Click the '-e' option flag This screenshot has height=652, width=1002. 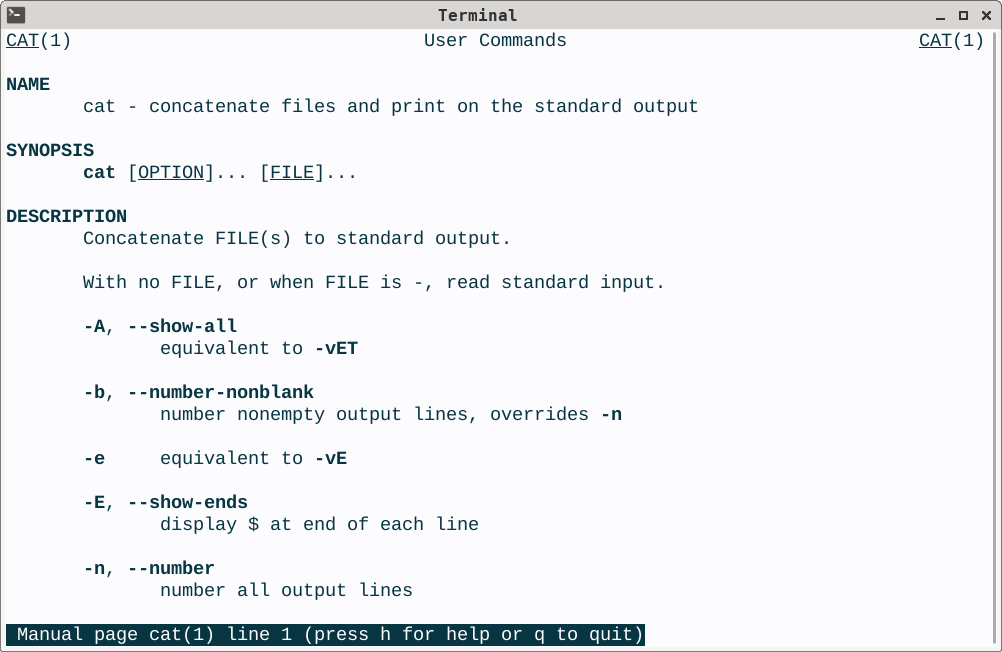click(94, 458)
